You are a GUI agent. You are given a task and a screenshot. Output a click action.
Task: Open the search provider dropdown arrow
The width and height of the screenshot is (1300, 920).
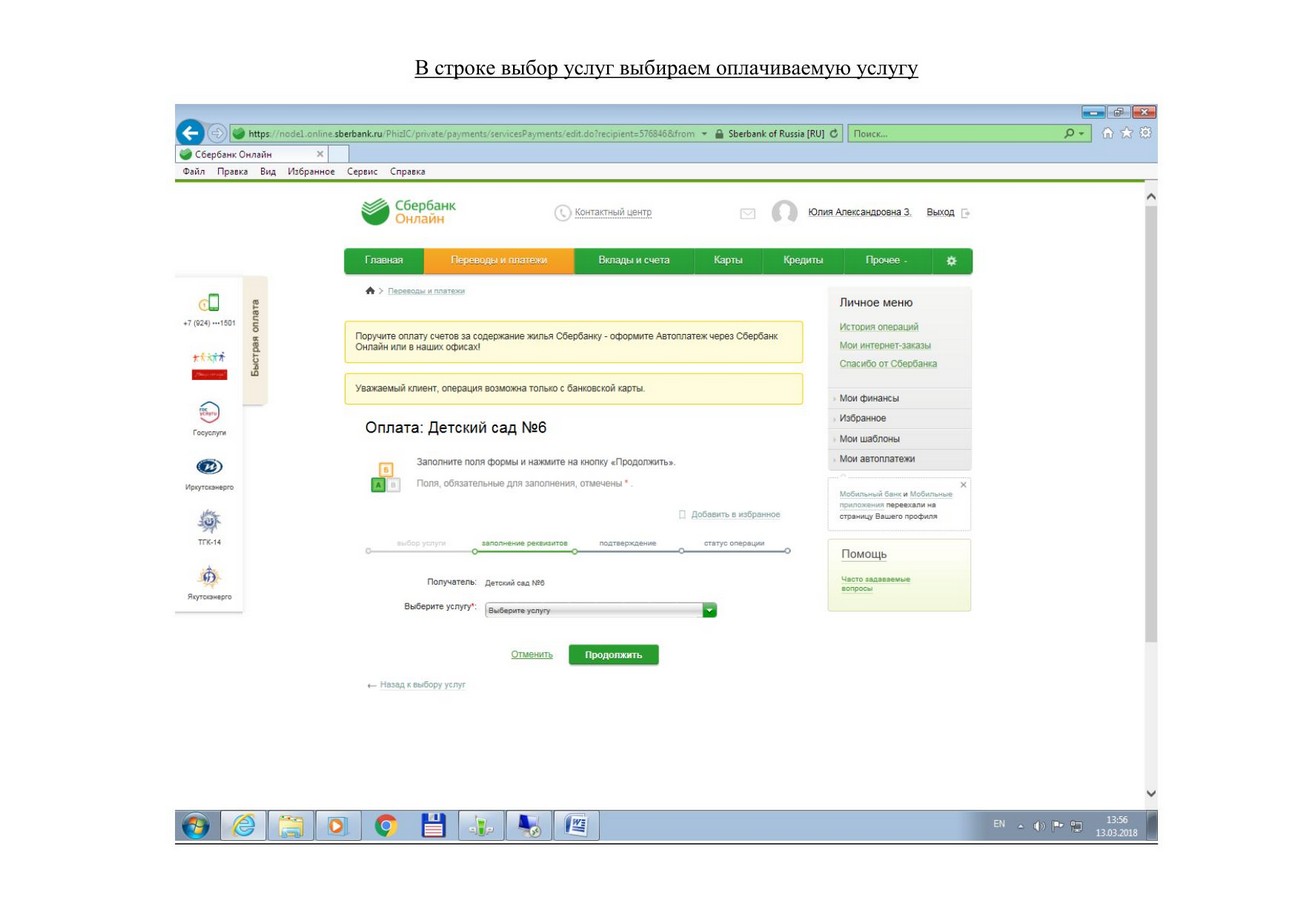pos(1082,134)
